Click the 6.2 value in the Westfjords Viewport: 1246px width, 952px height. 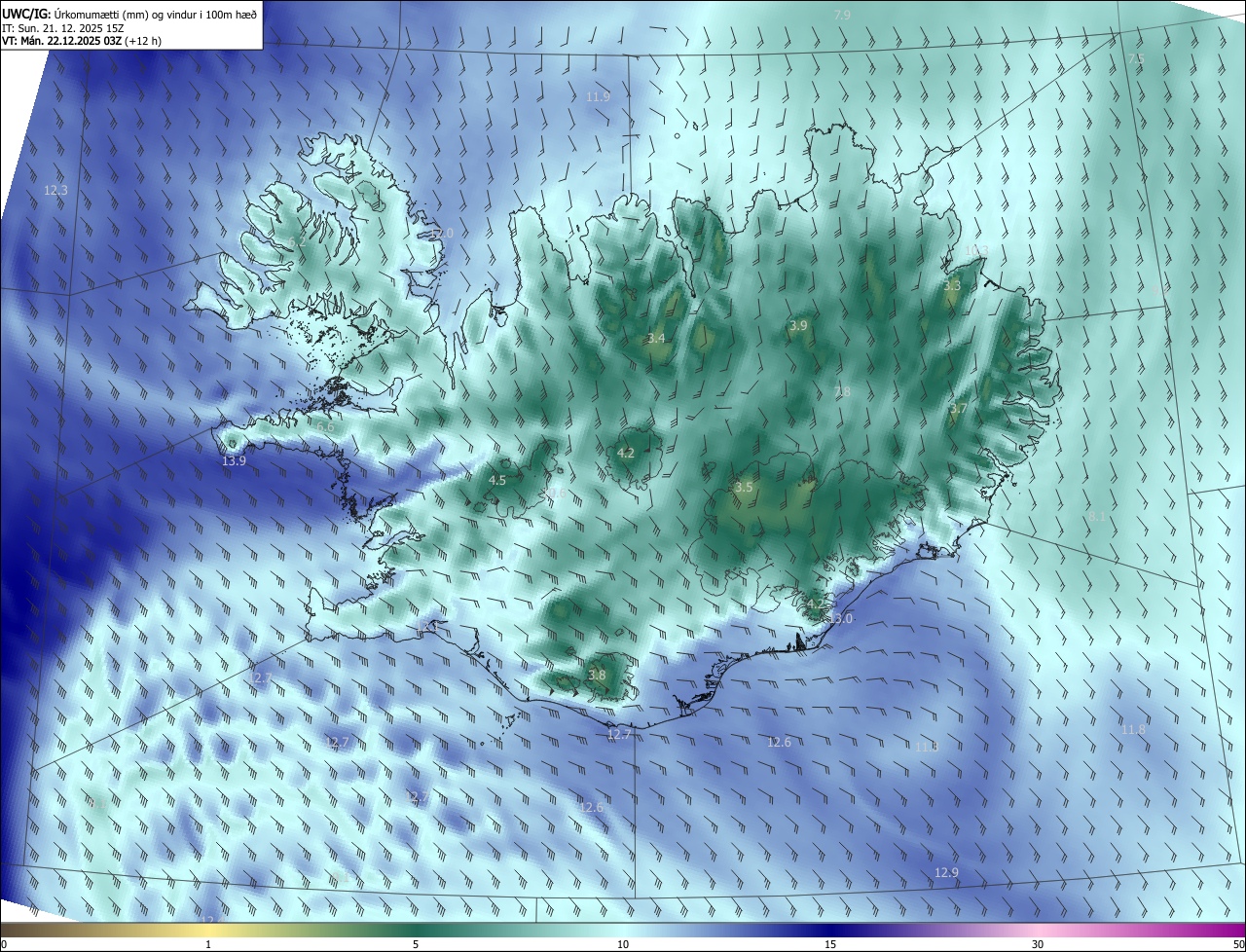[297, 241]
